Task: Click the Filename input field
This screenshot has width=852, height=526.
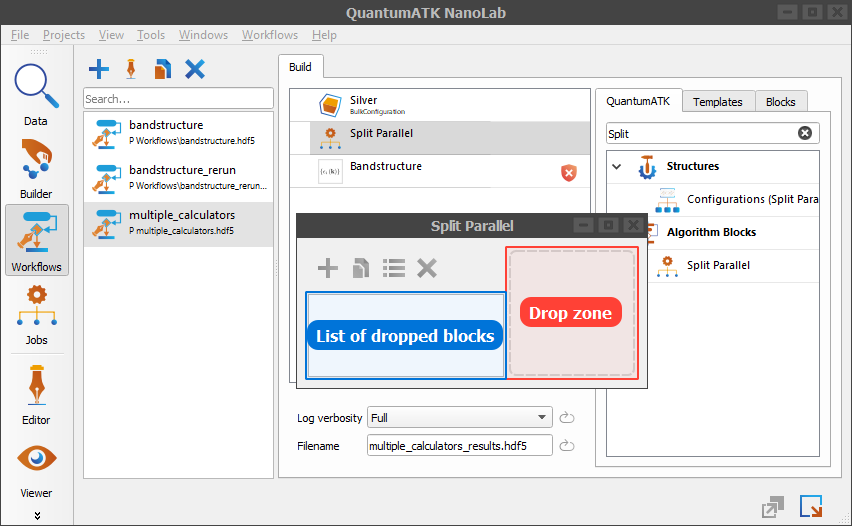Action: coord(460,446)
